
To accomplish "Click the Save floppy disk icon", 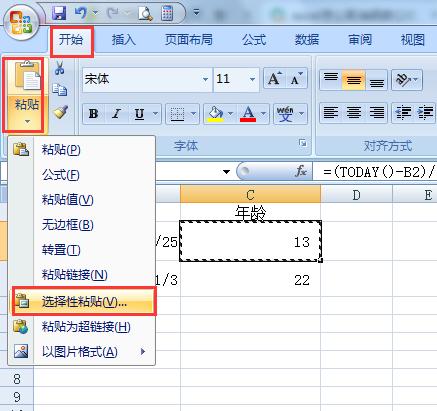I will coord(59,13).
